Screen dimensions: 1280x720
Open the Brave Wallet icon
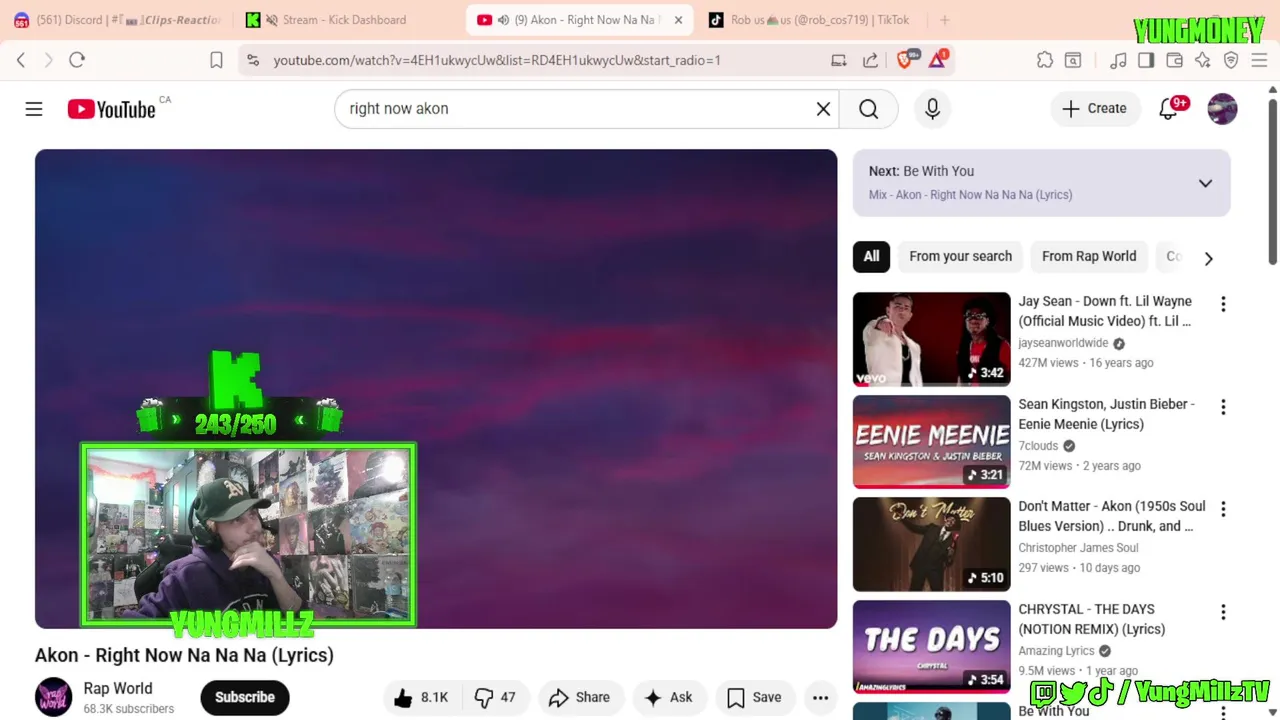pos(1174,60)
